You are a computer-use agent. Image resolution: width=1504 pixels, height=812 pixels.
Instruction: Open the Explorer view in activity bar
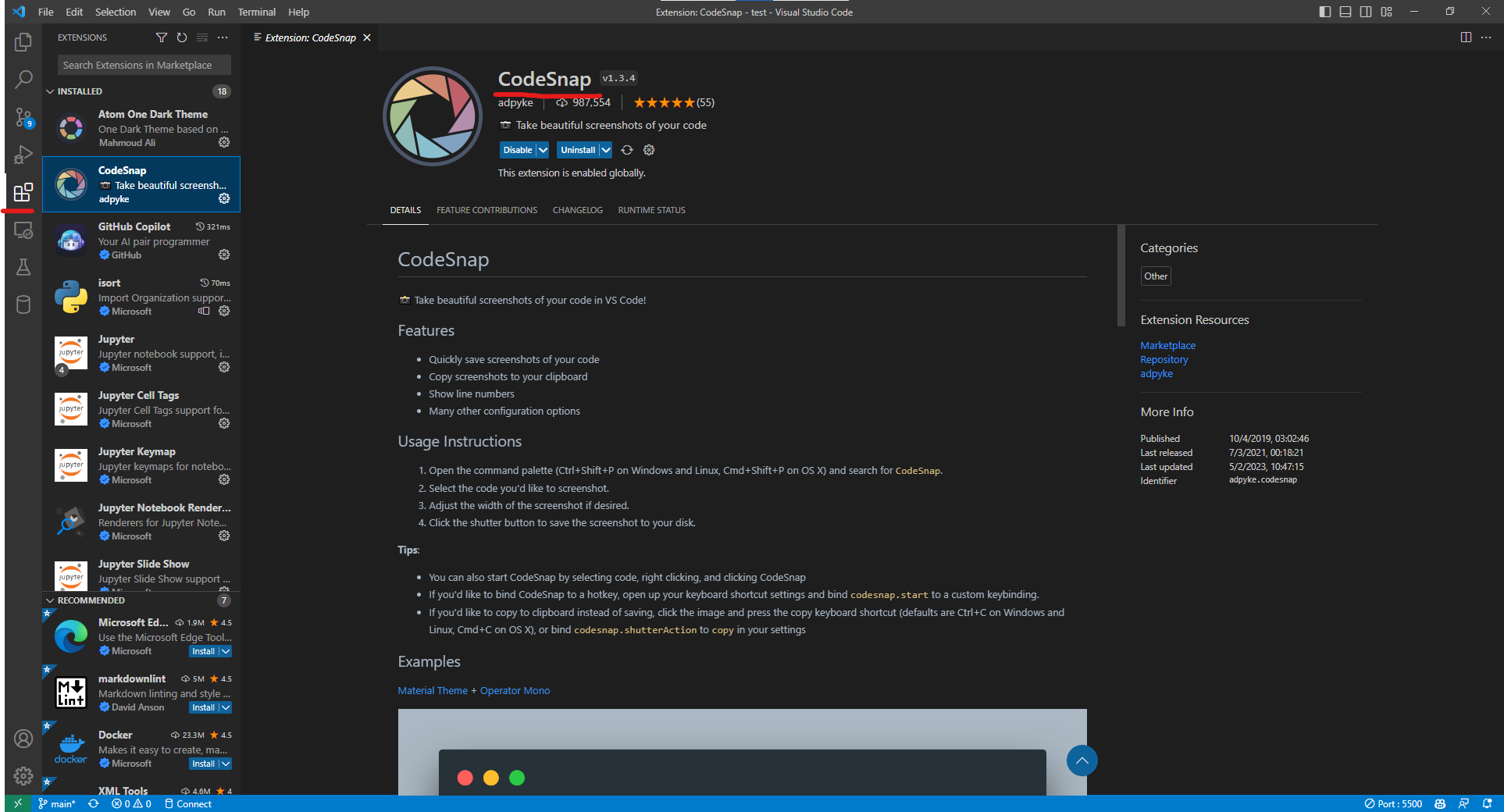click(23, 42)
